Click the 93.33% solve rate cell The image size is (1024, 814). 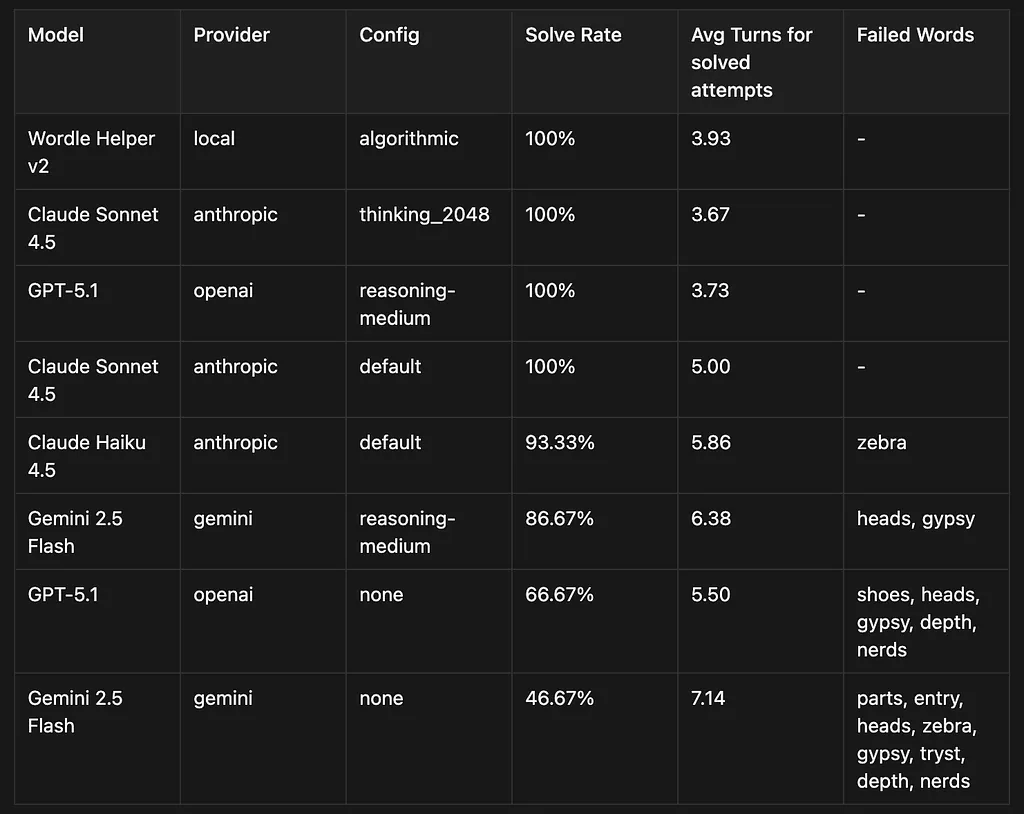[x=559, y=443]
